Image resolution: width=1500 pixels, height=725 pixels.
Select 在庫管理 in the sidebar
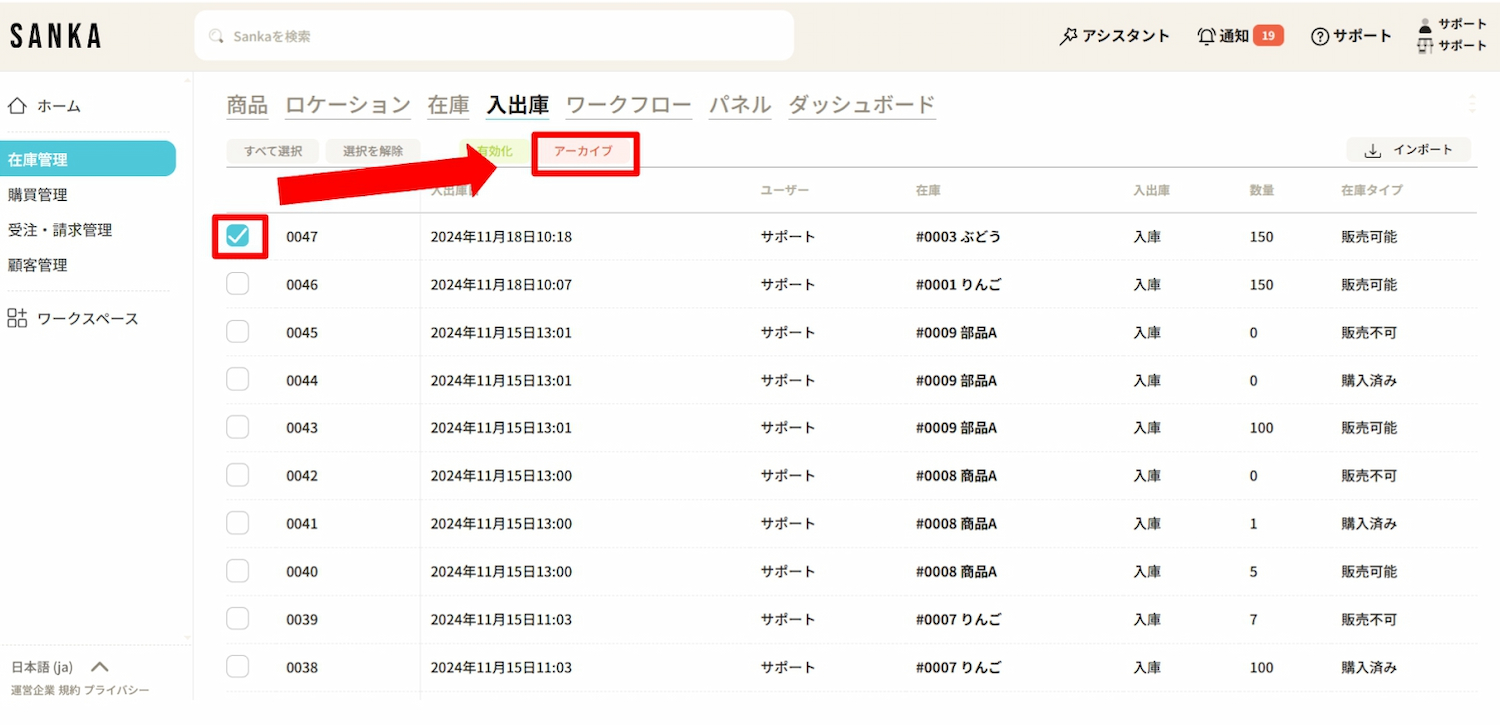[88, 159]
